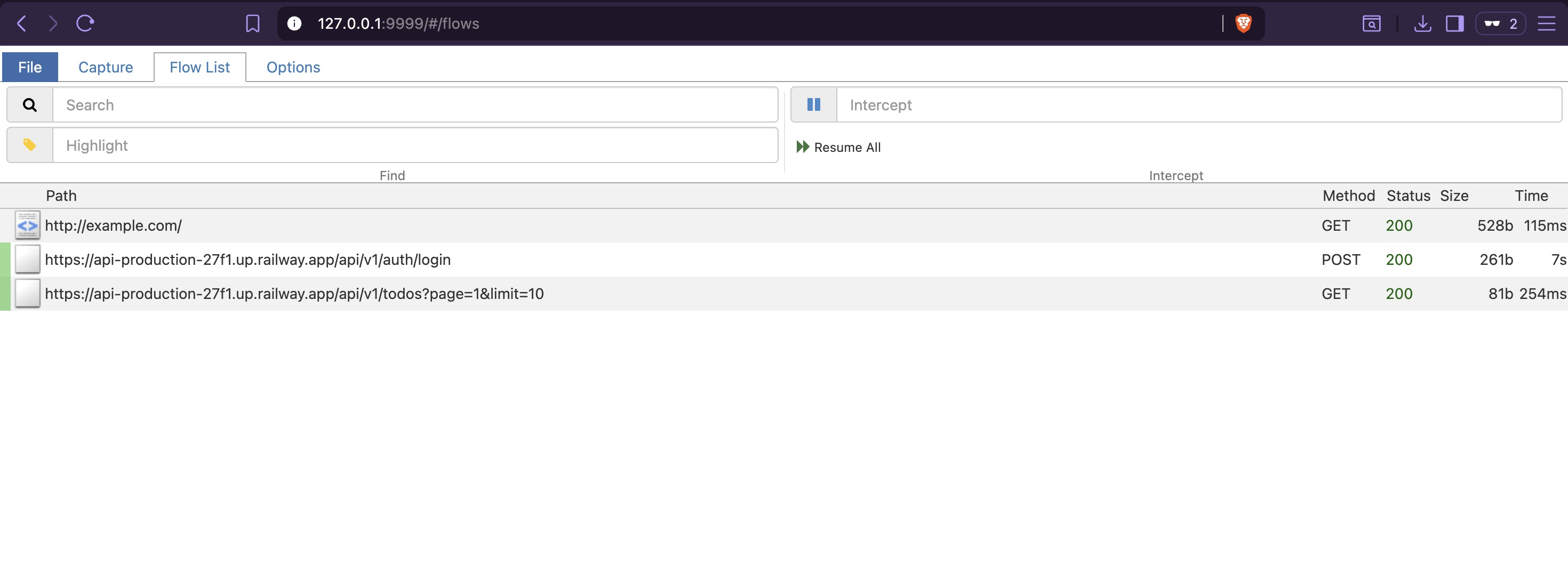Reload the mitmweb page
This screenshot has width=1568, height=567.
[85, 24]
